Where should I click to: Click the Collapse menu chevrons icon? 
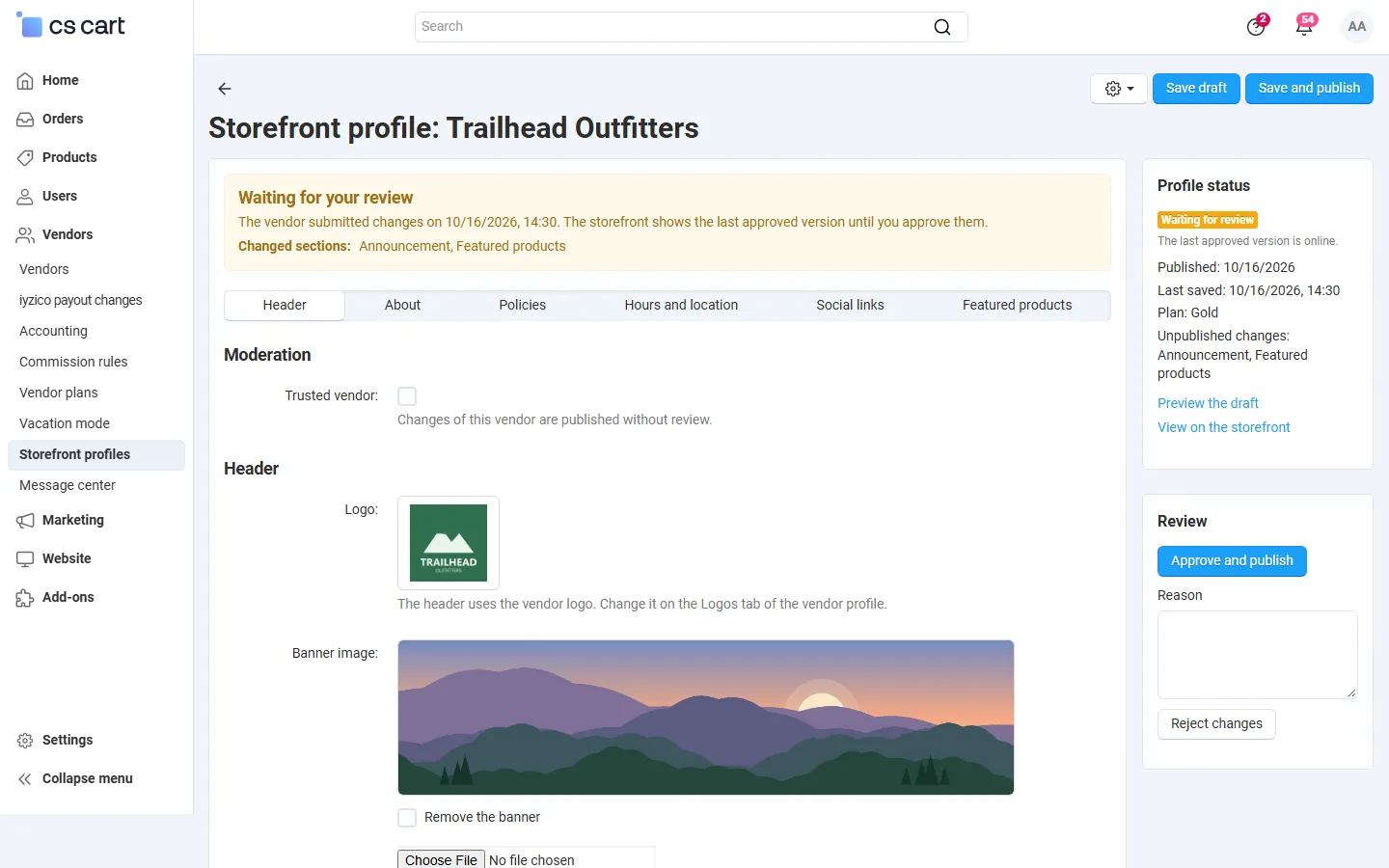[25, 779]
